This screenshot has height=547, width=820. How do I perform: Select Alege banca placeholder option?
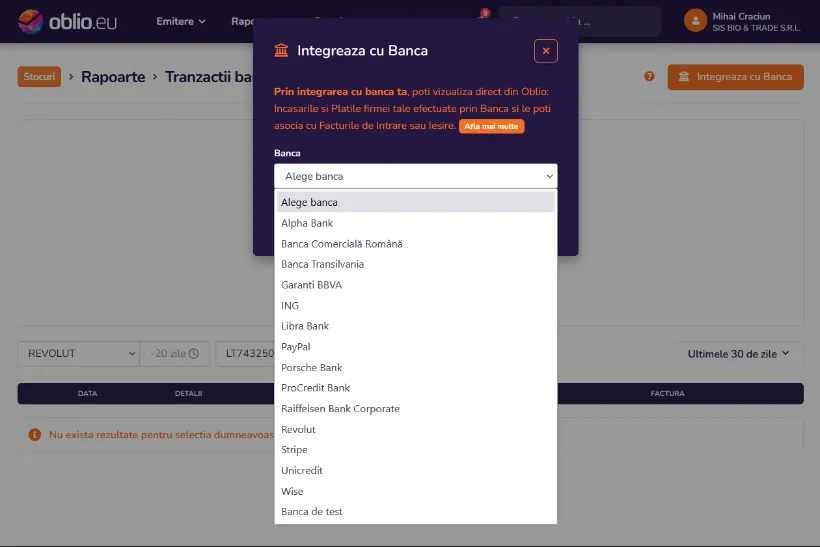pos(416,202)
